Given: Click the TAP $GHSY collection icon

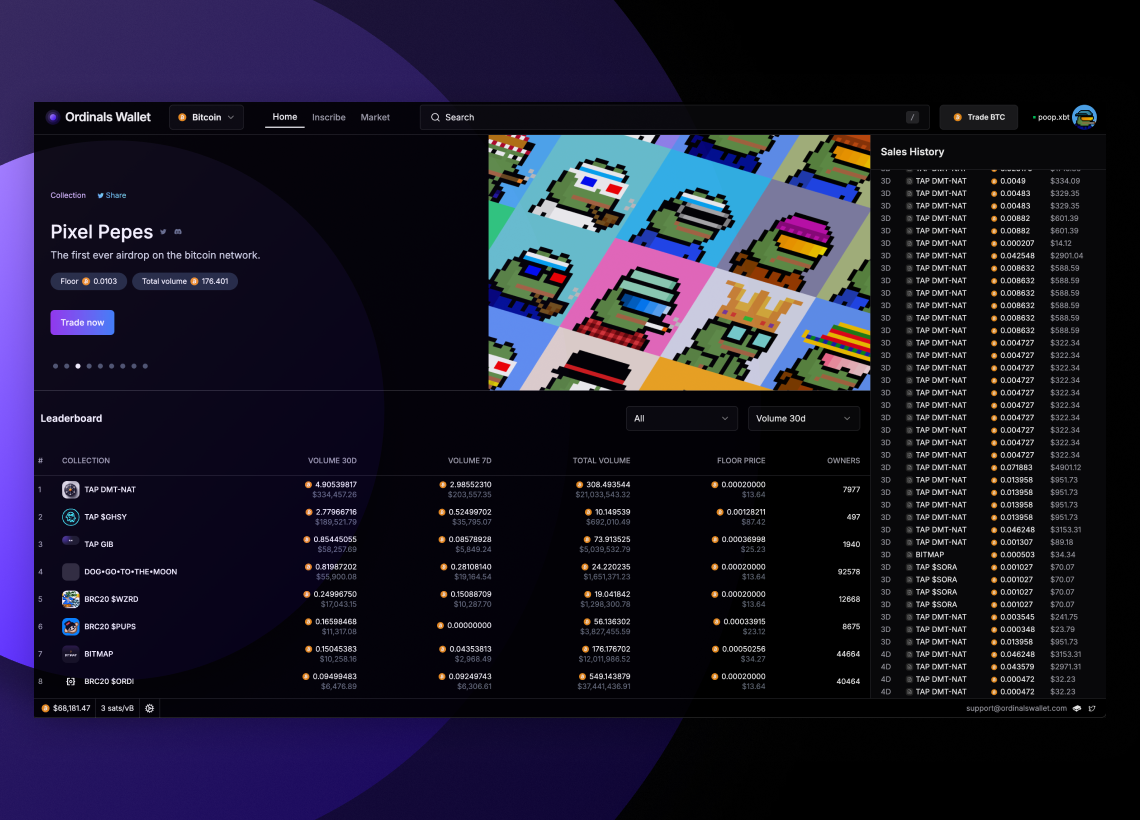Looking at the screenshot, I should [x=71, y=517].
